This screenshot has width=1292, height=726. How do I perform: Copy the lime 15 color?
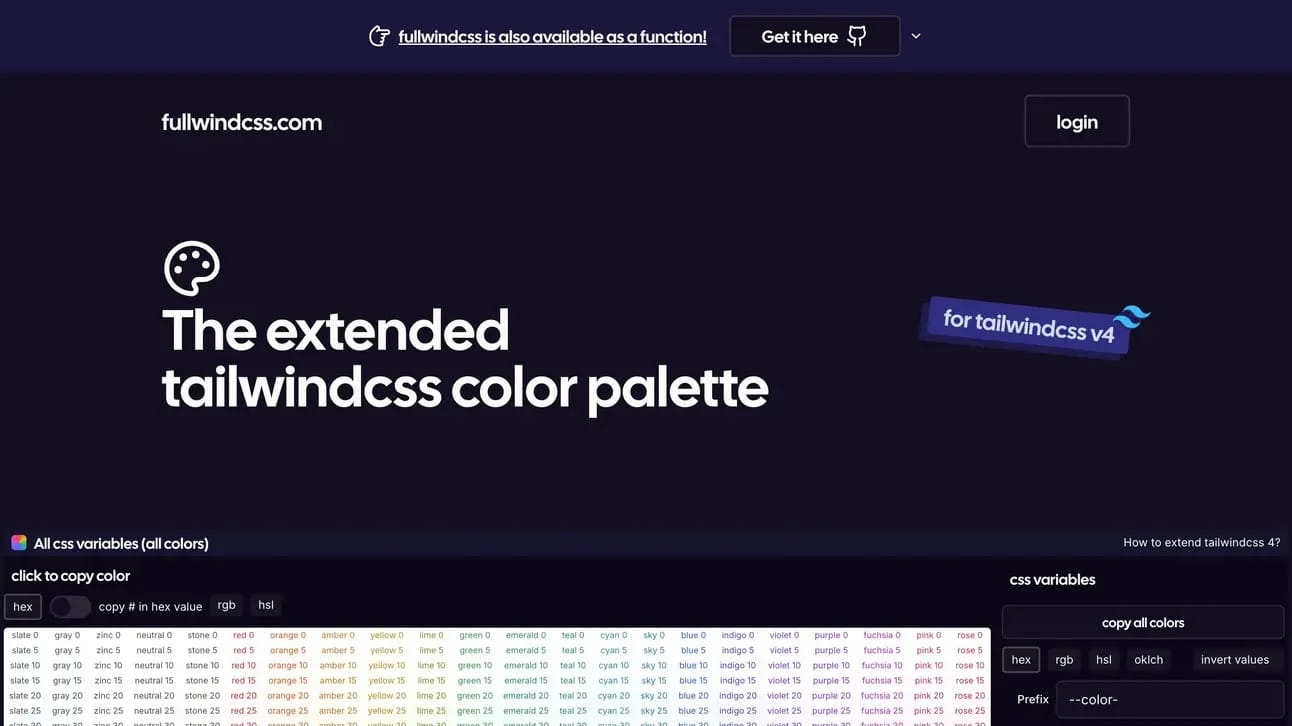coord(432,681)
